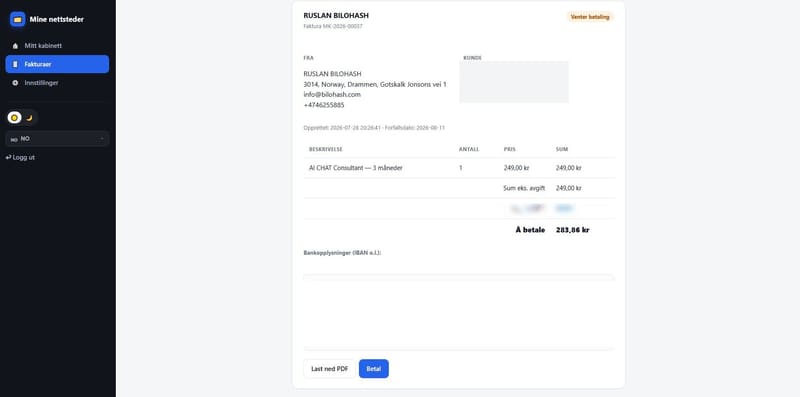800x397 pixels.
Task: Click the empty bank details field
Action: pyautogui.click(x=459, y=312)
